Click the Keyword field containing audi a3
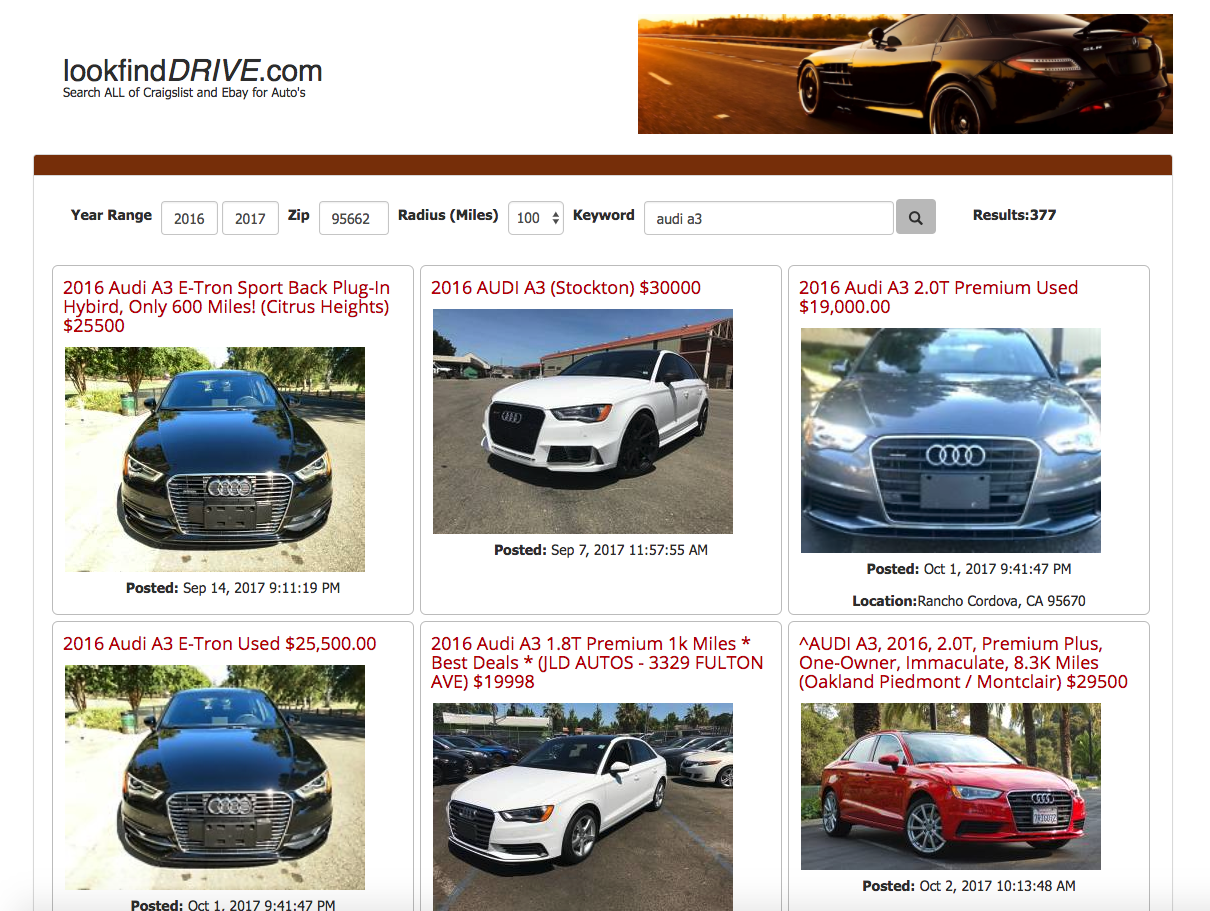 click(x=767, y=218)
